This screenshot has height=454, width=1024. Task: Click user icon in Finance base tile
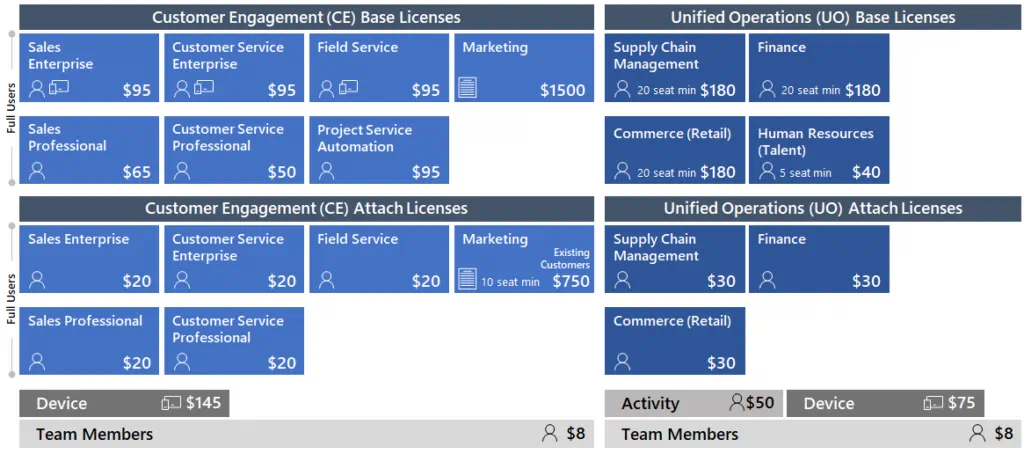click(767, 89)
